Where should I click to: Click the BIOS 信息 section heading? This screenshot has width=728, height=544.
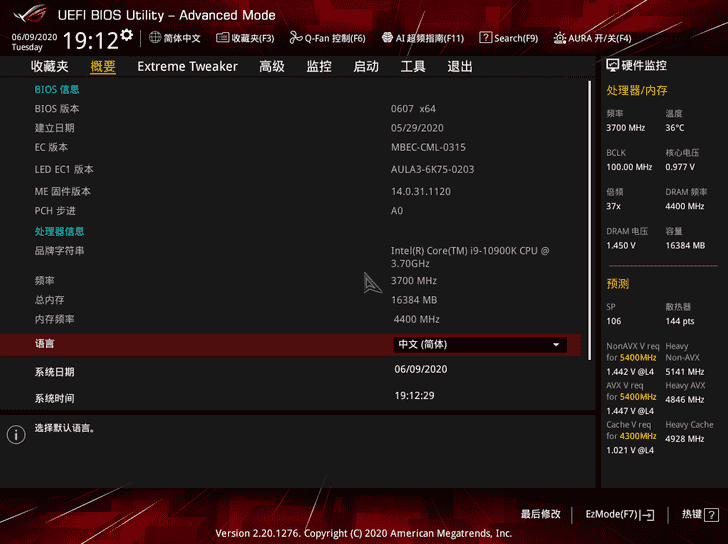tap(57, 89)
